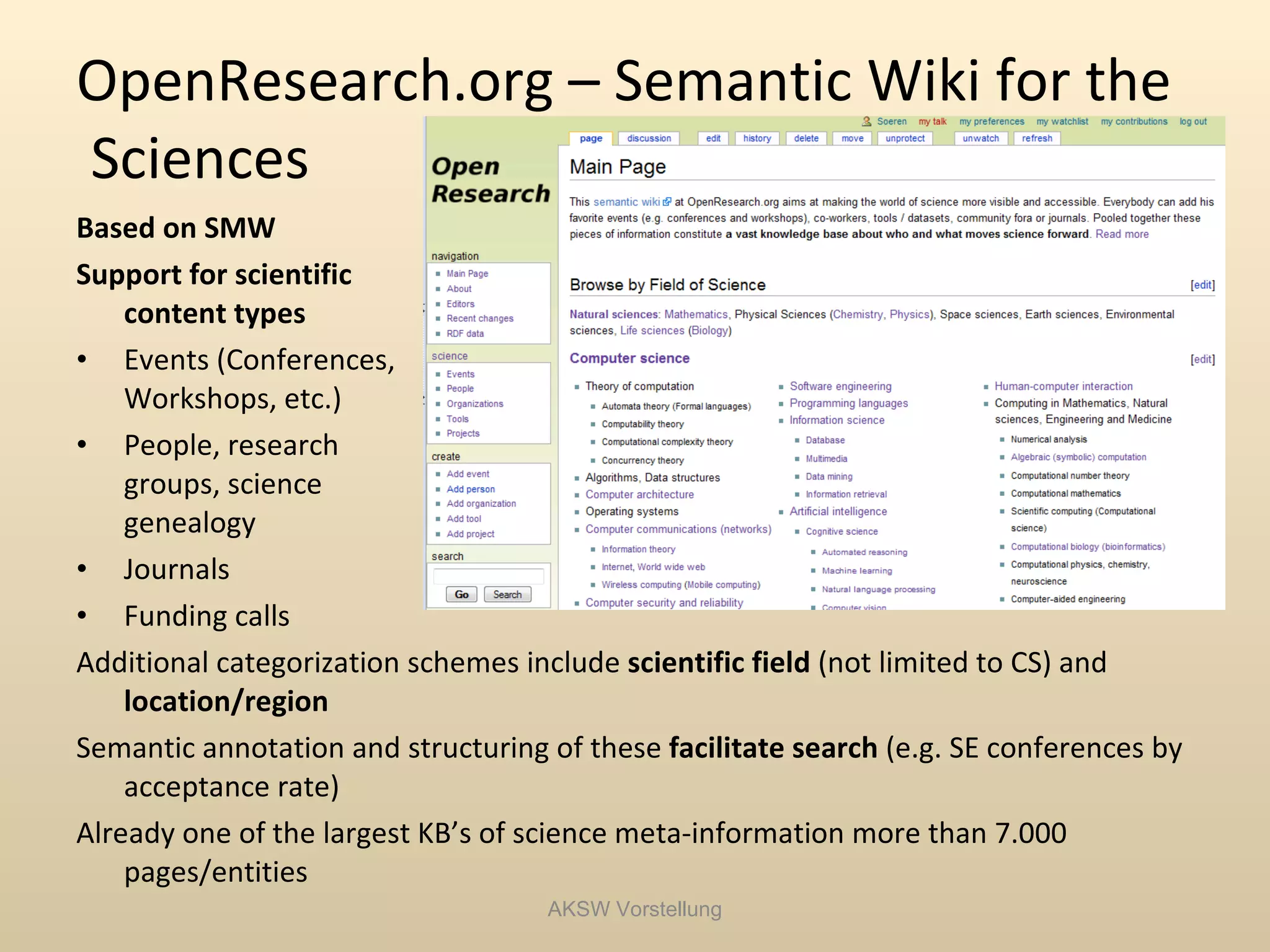Edit Browse by Field of Science section

pos(1202,285)
